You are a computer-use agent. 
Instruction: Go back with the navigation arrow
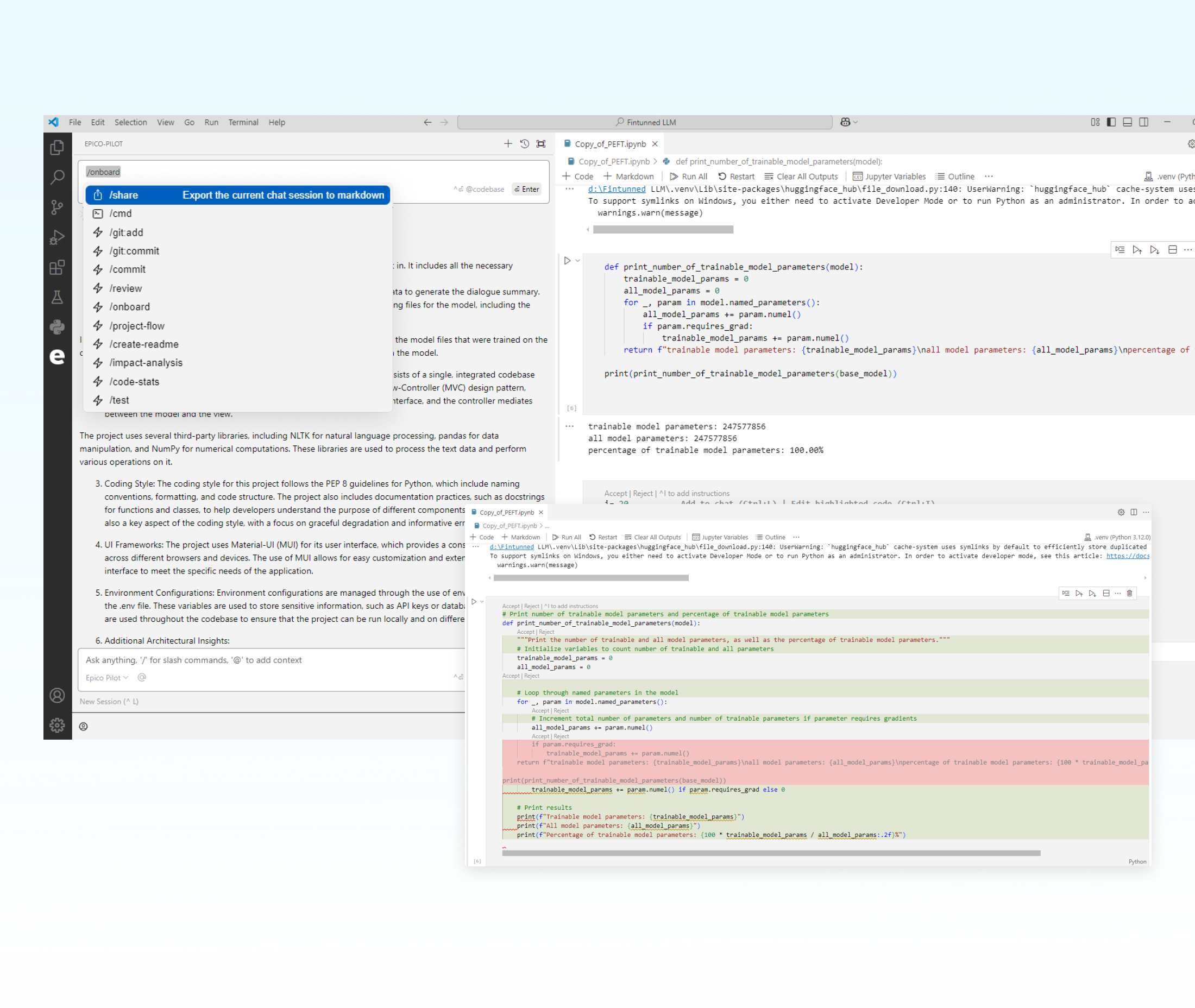(x=427, y=122)
